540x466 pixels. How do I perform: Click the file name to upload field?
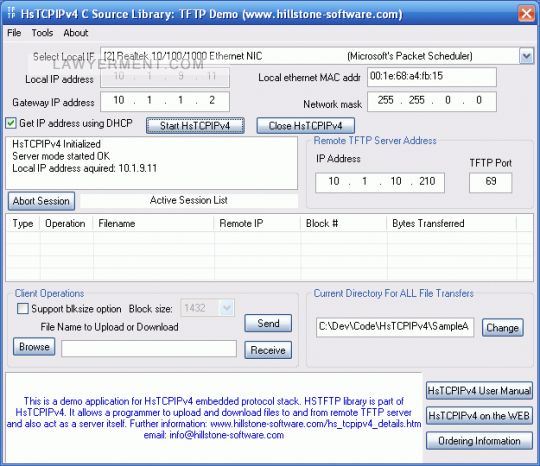(x=149, y=349)
